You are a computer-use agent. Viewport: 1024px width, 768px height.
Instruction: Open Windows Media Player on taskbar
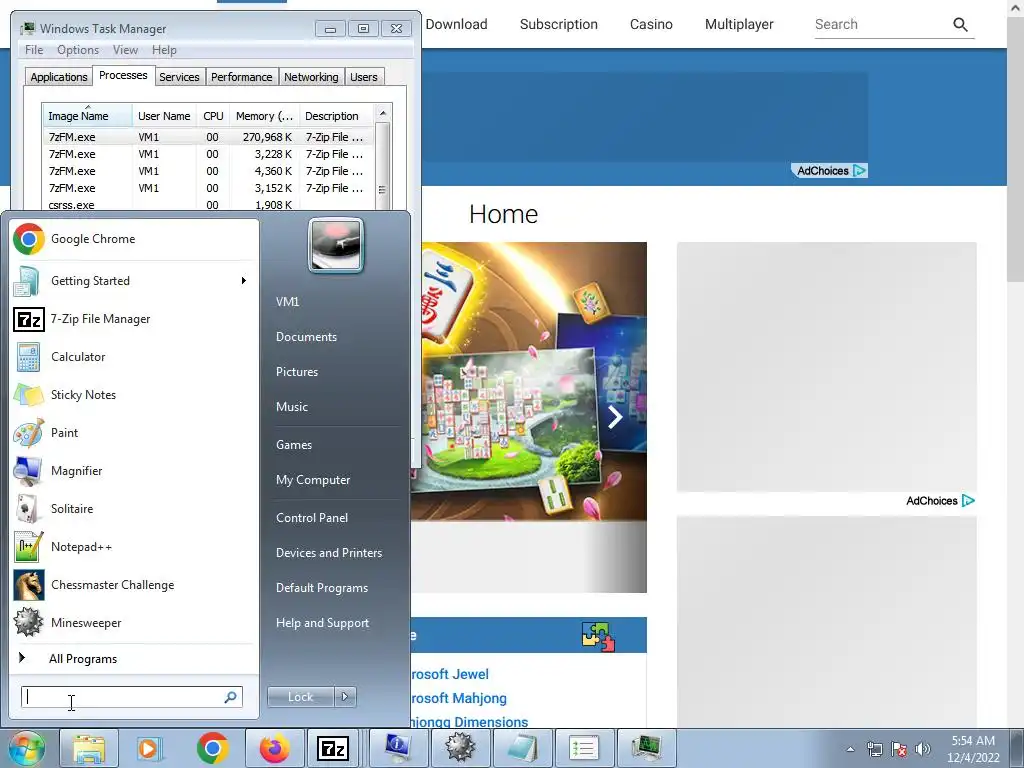click(x=150, y=748)
